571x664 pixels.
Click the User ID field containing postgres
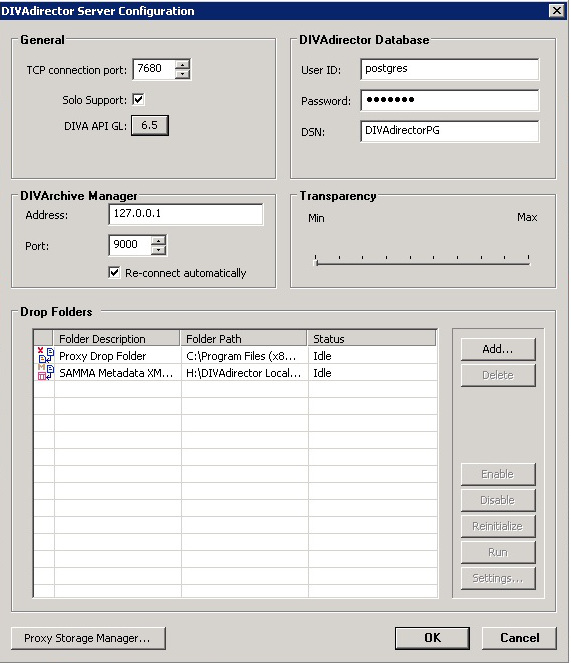450,69
